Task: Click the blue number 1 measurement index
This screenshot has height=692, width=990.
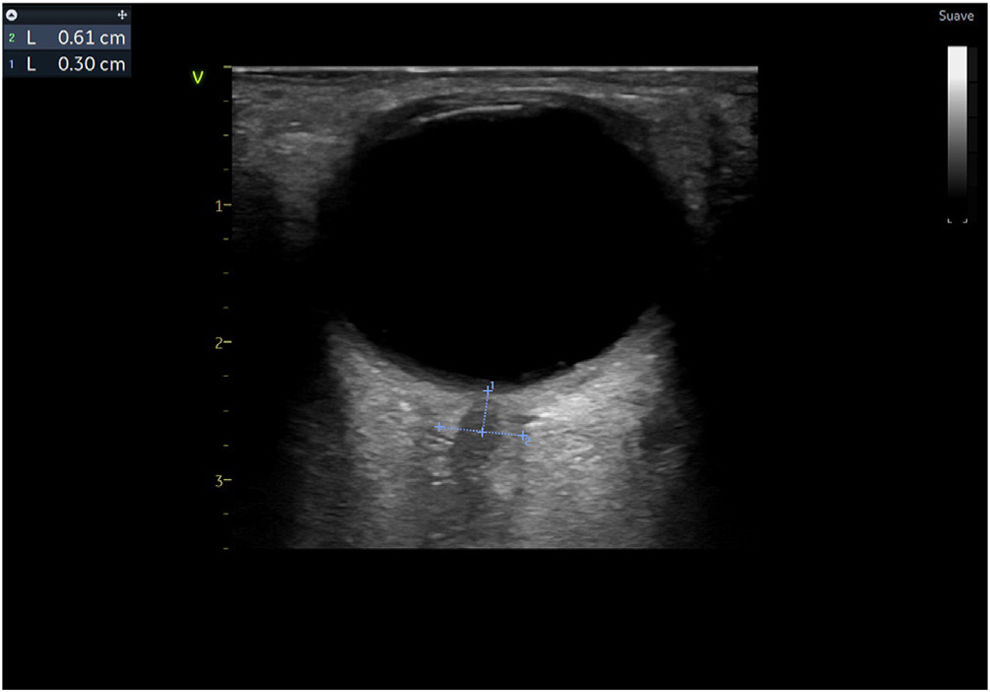Action: 12,64
